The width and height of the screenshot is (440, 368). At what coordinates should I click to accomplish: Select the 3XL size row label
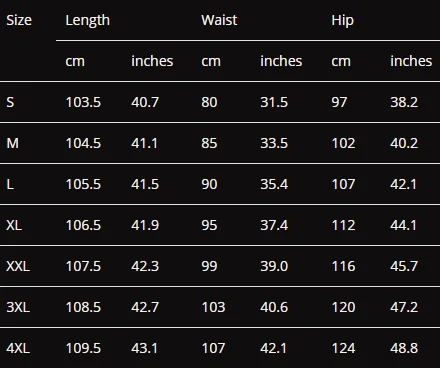point(18,307)
